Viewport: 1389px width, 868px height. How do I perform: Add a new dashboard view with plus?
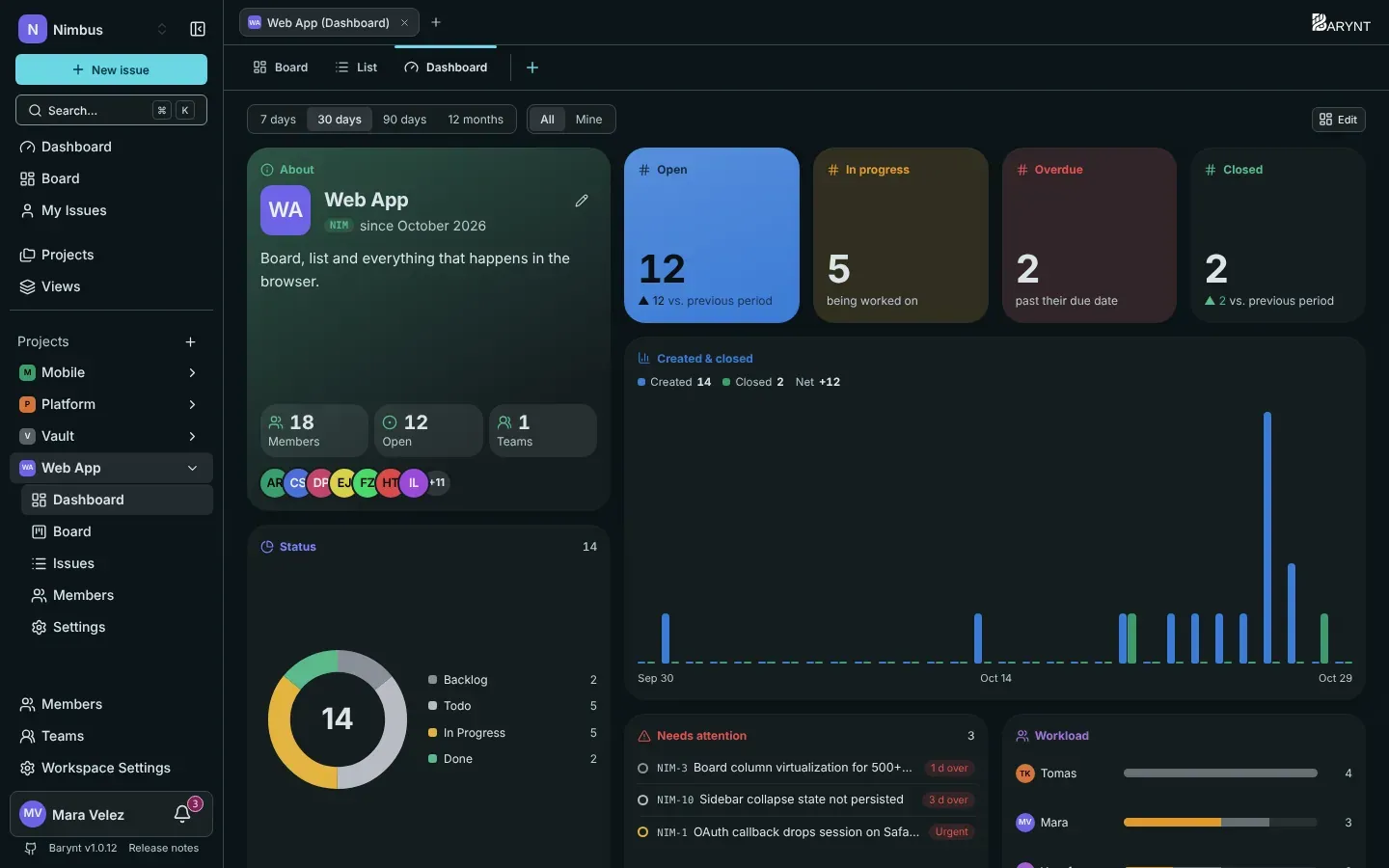point(532,68)
